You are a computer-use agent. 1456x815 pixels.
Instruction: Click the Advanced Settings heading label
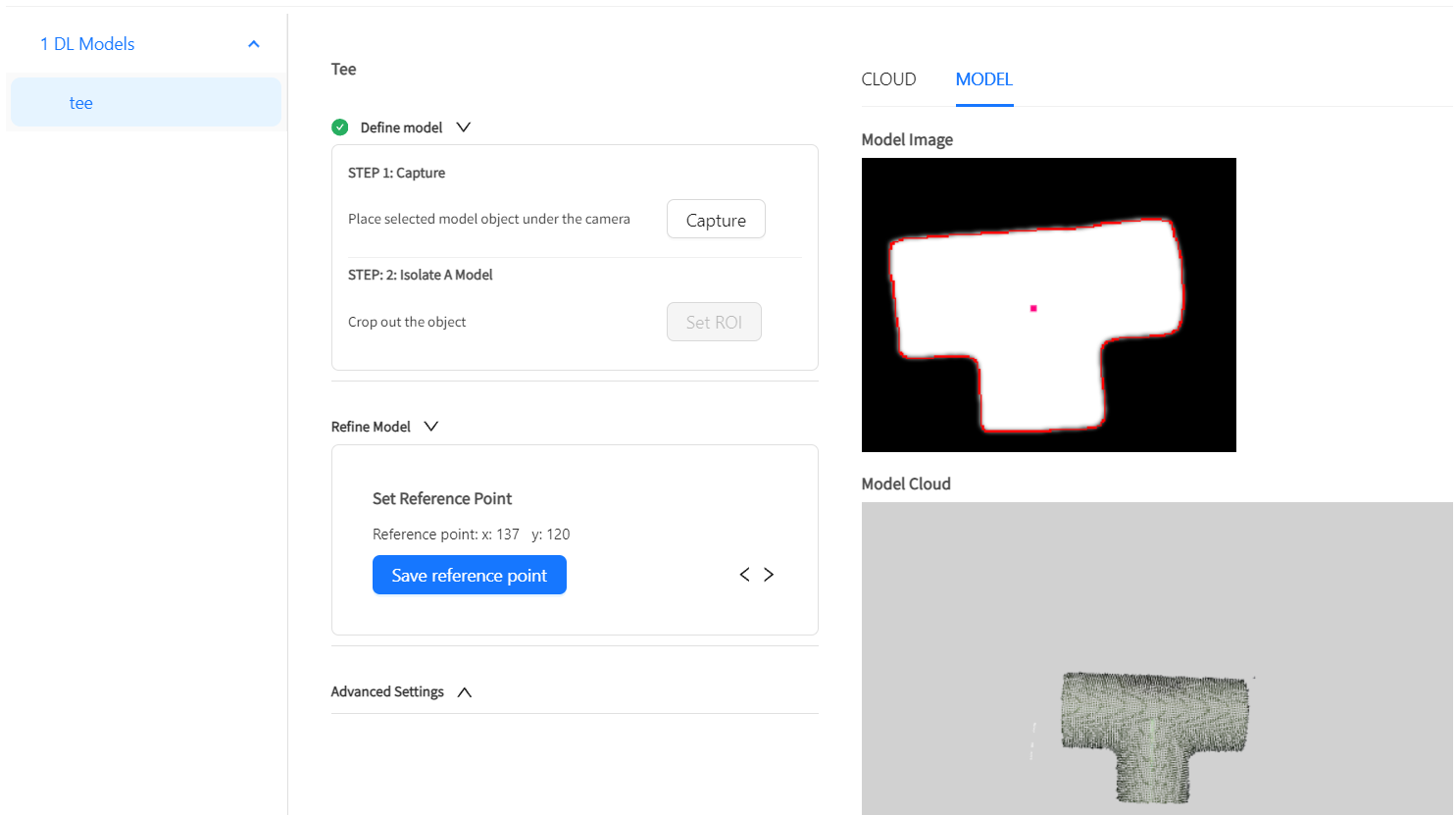[x=387, y=692]
